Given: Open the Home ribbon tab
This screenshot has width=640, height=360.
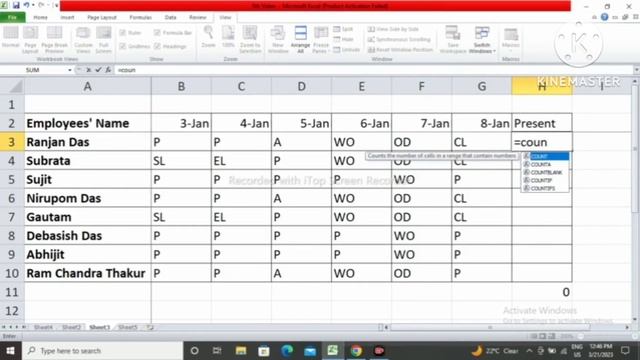Looking at the screenshot, I should point(40,17).
